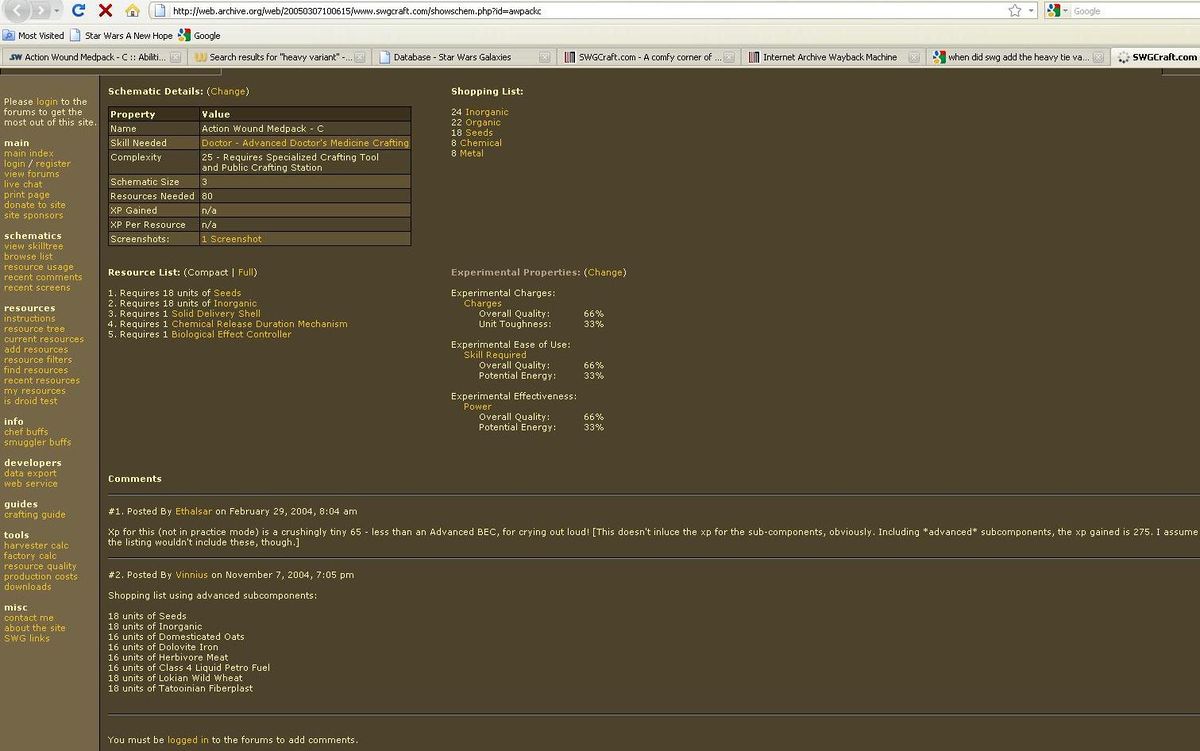
Task: Click the browser back arrow button
Action: [x=16, y=10]
